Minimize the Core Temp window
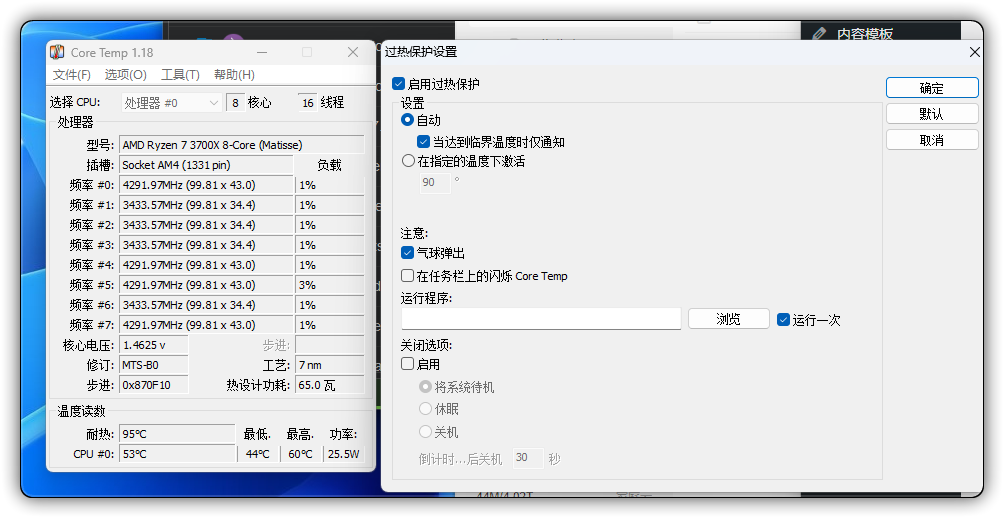1004x518 pixels. (x=262, y=52)
